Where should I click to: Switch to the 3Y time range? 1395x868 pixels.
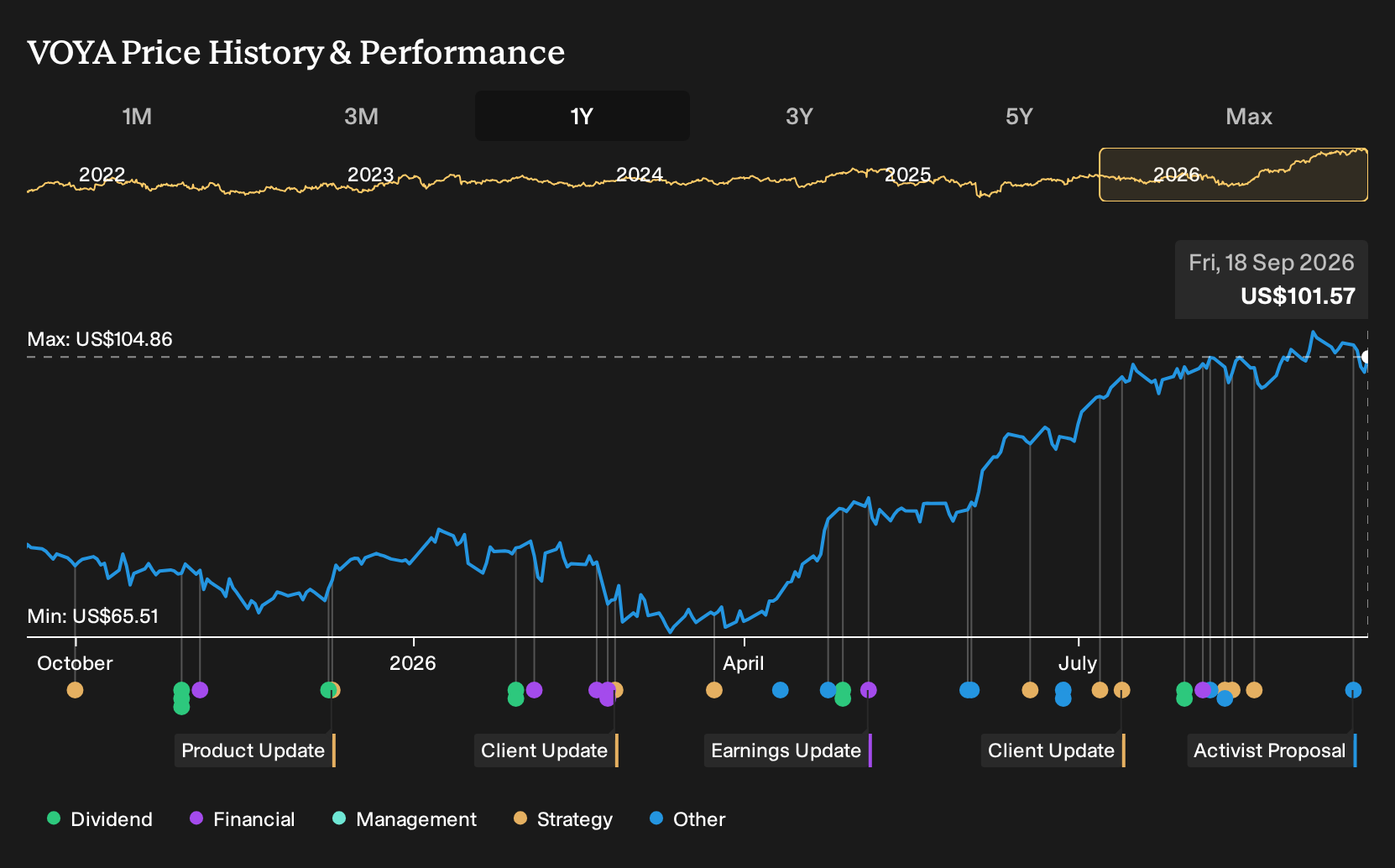pyautogui.click(x=799, y=116)
